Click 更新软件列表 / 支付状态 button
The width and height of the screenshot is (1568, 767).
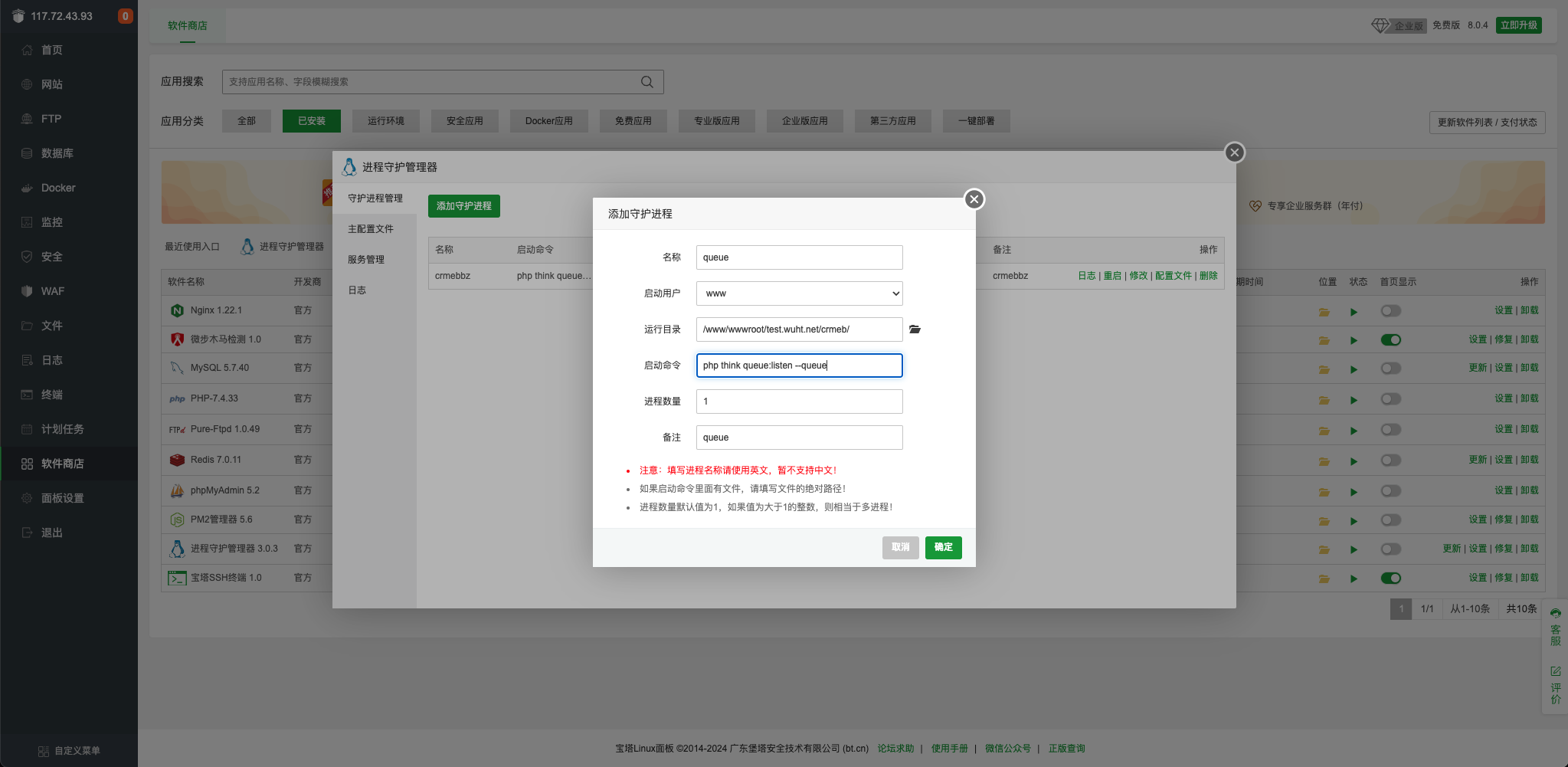point(1487,123)
